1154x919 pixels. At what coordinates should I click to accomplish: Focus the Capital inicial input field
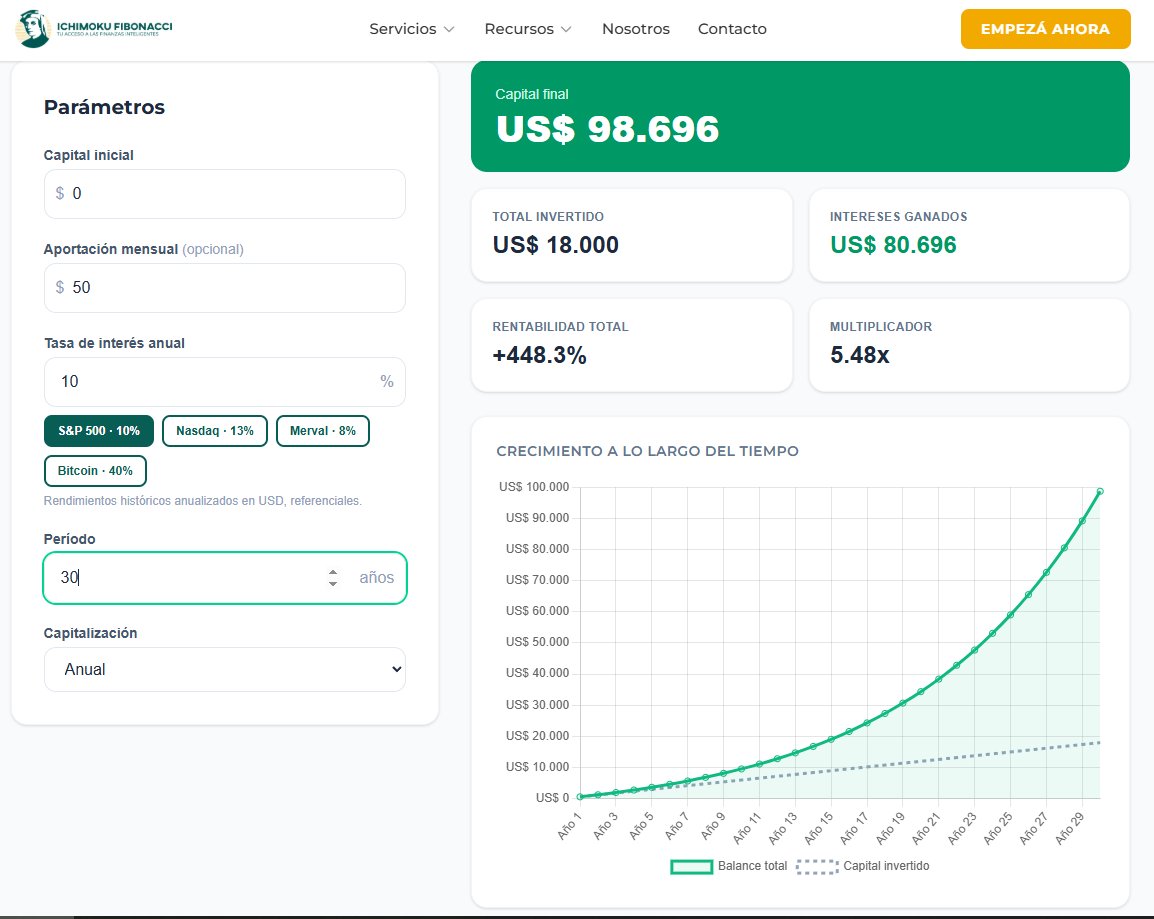pos(224,194)
